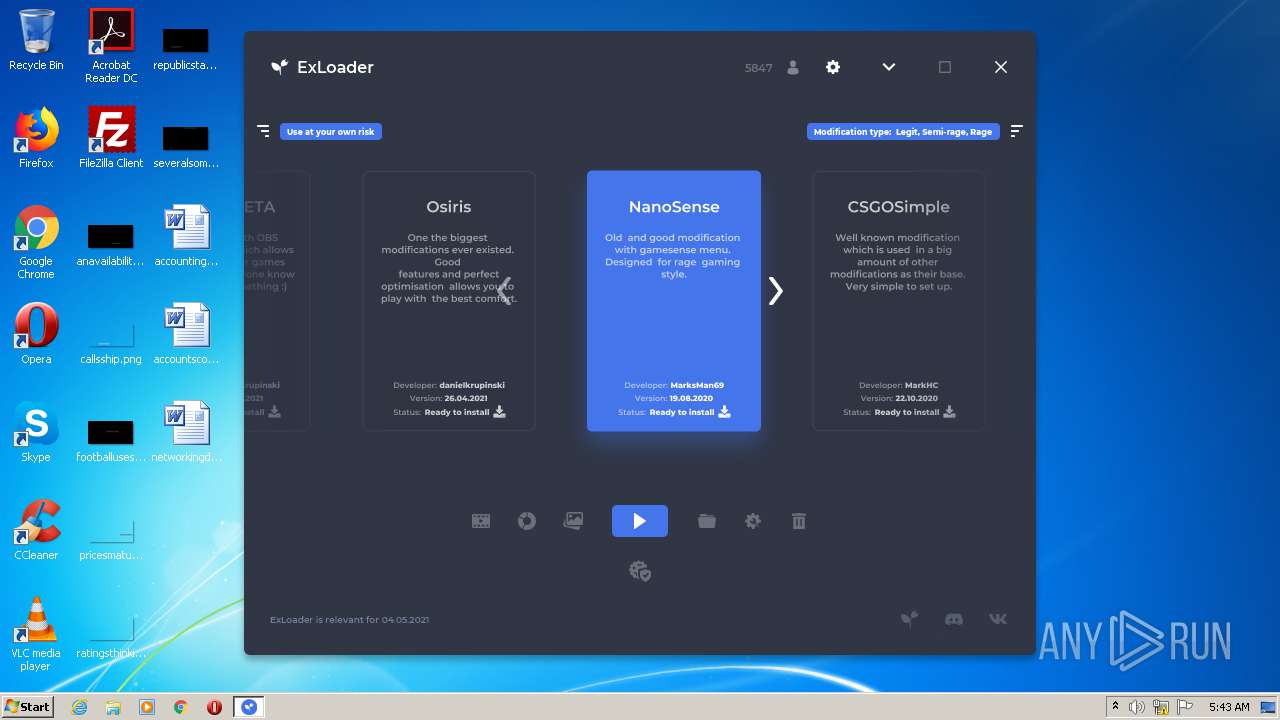
Task: Open the Modification type filter badge
Action: click(x=903, y=131)
